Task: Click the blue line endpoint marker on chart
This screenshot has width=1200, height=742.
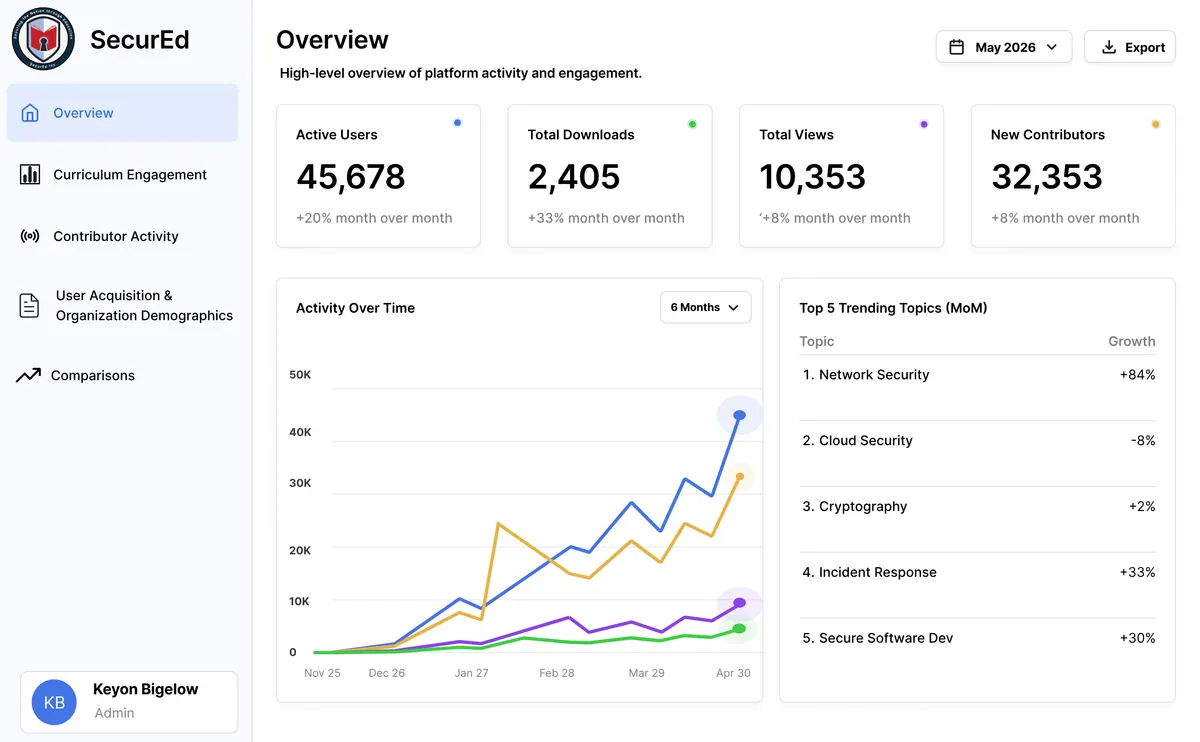Action: coord(740,415)
